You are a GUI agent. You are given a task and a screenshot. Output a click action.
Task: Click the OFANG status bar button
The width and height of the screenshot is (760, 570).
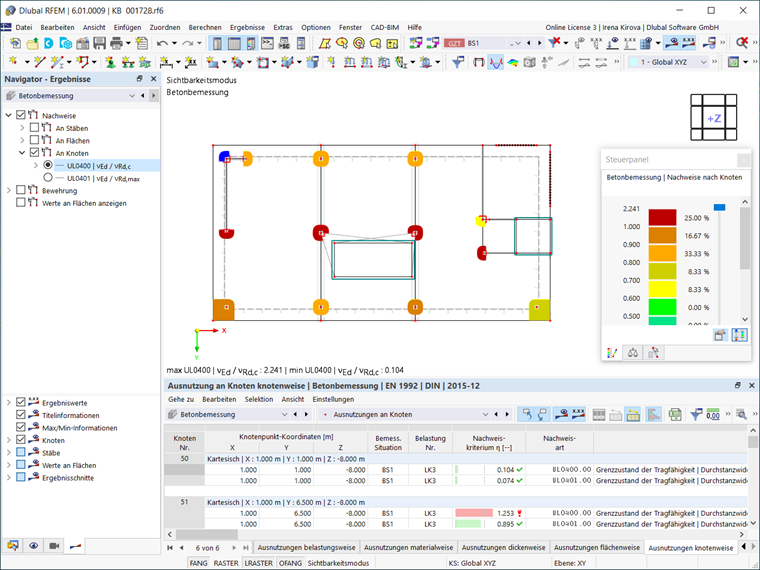[x=290, y=563]
